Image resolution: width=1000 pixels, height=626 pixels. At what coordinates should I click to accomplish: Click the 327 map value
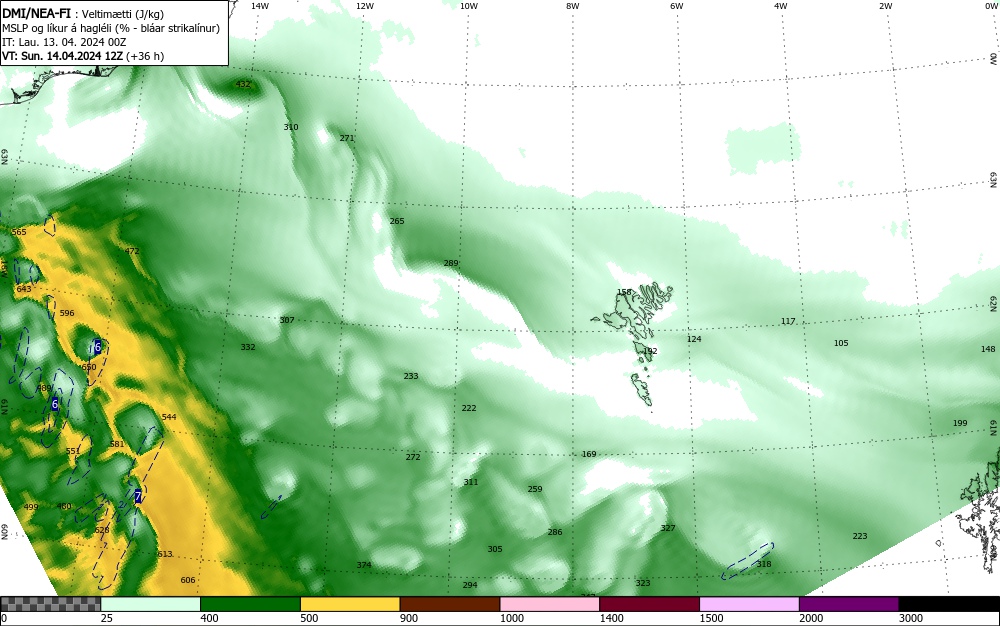pos(668,528)
